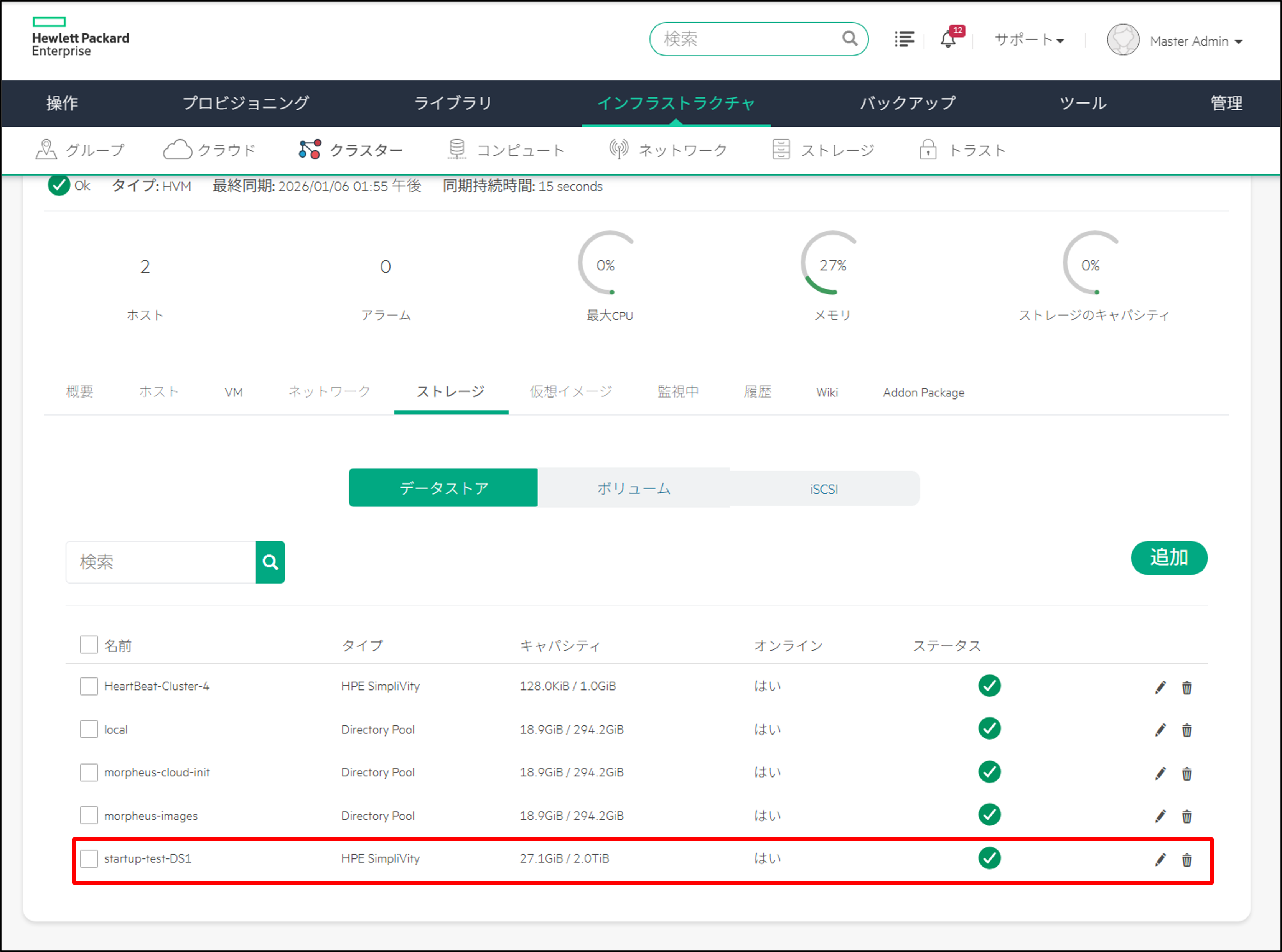The image size is (1282, 952).
Task: Click the メモリ 27% usage gauge
Action: pyautogui.click(x=832, y=265)
